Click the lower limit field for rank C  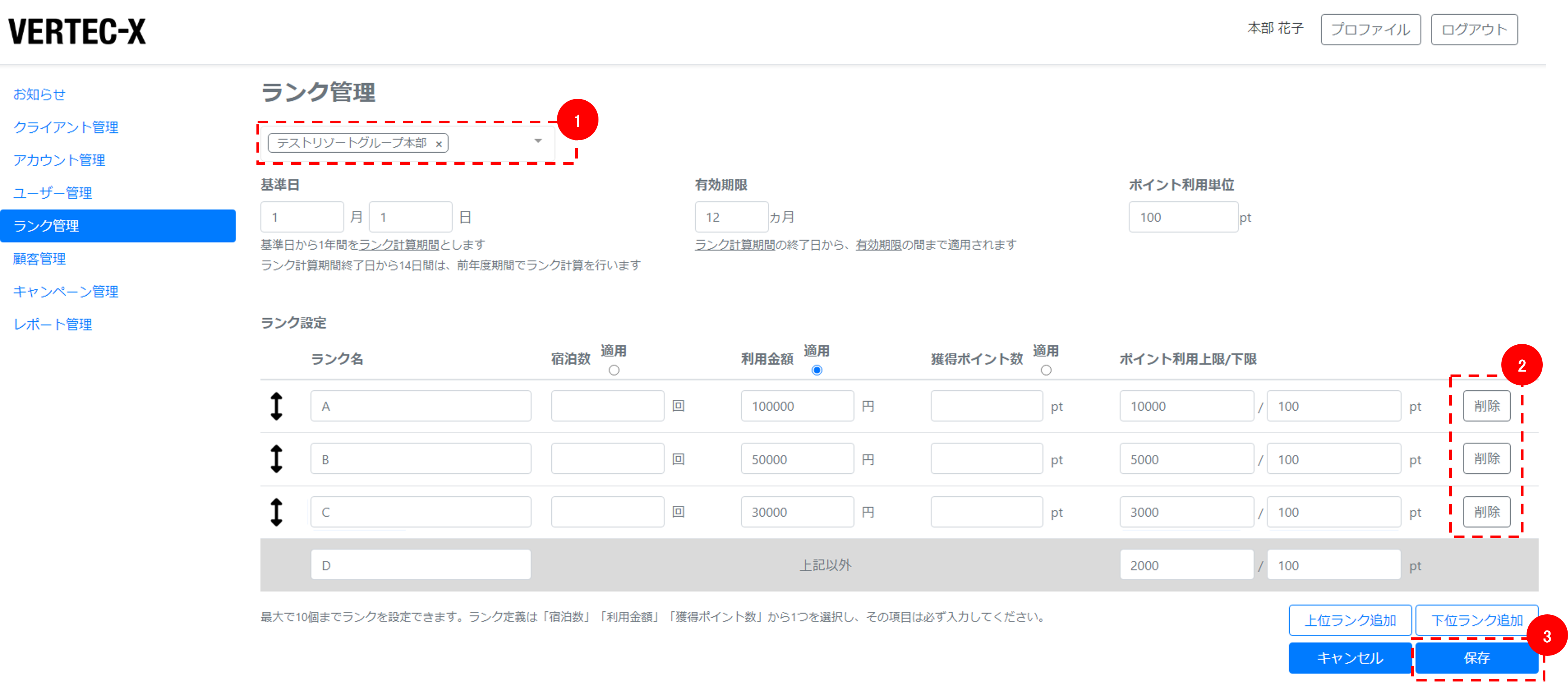1334,512
